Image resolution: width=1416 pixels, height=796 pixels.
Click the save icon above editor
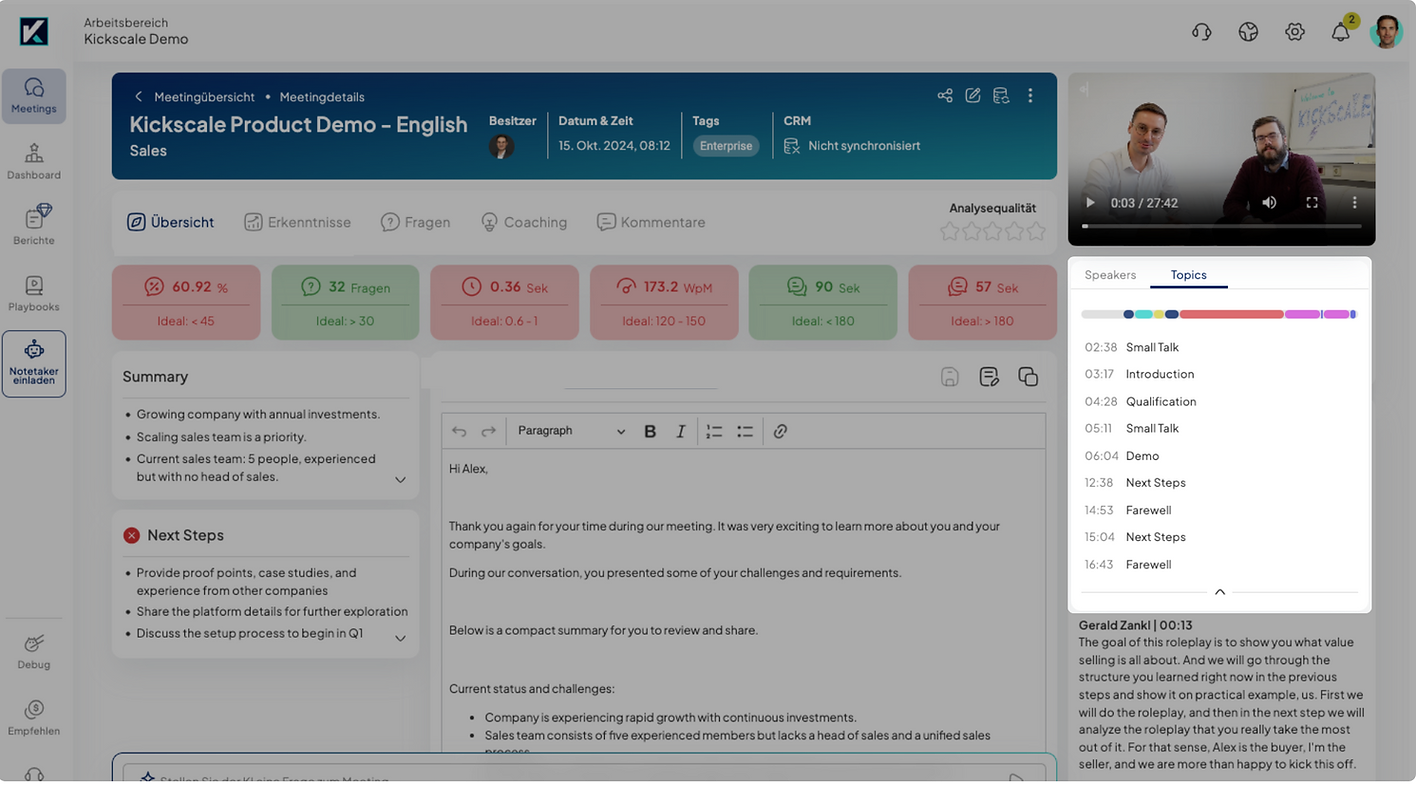pos(950,376)
